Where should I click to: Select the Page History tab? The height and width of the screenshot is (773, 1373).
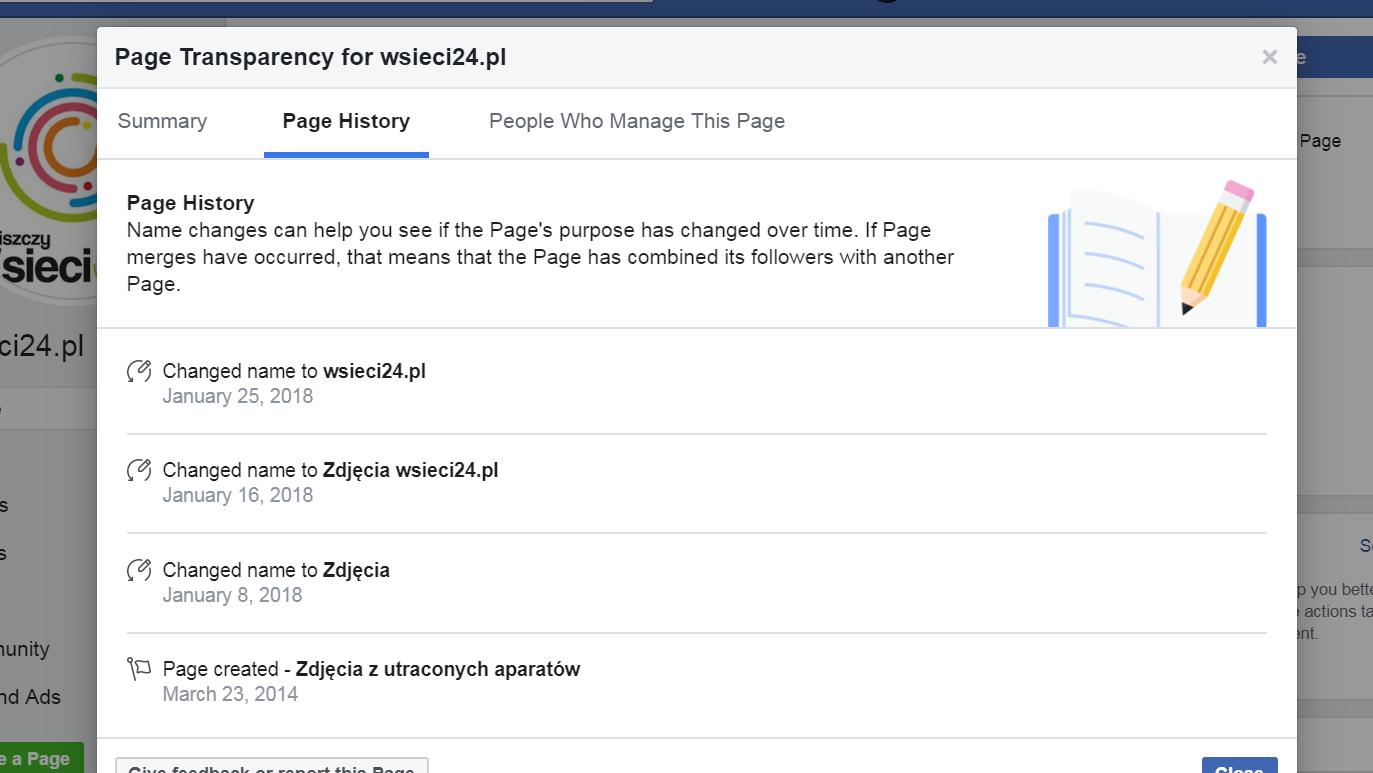[346, 121]
